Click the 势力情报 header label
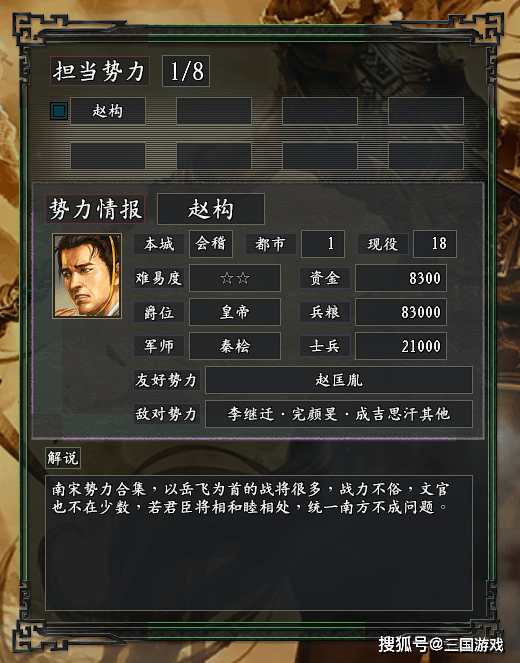The height and width of the screenshot is (663, 520). click(x=95, y=209)
